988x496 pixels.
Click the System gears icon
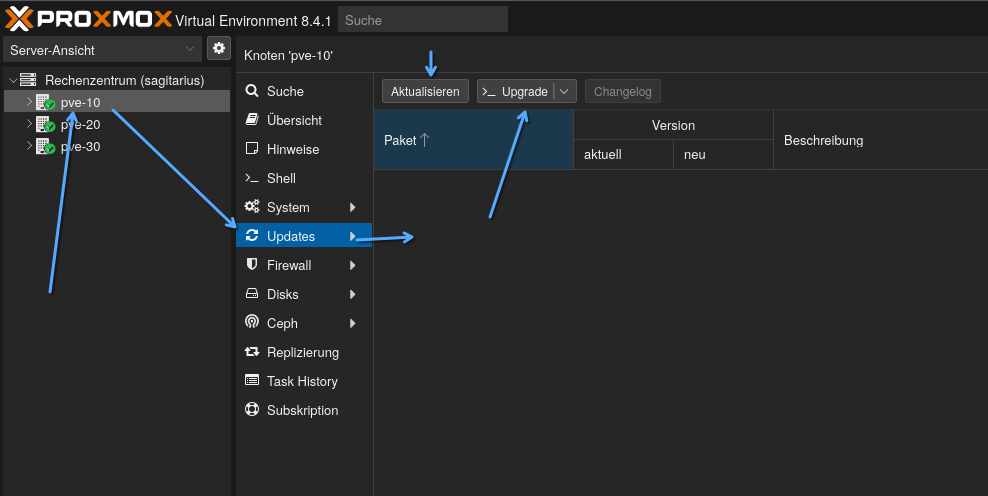pyautogui.click(x=251, y=206)
